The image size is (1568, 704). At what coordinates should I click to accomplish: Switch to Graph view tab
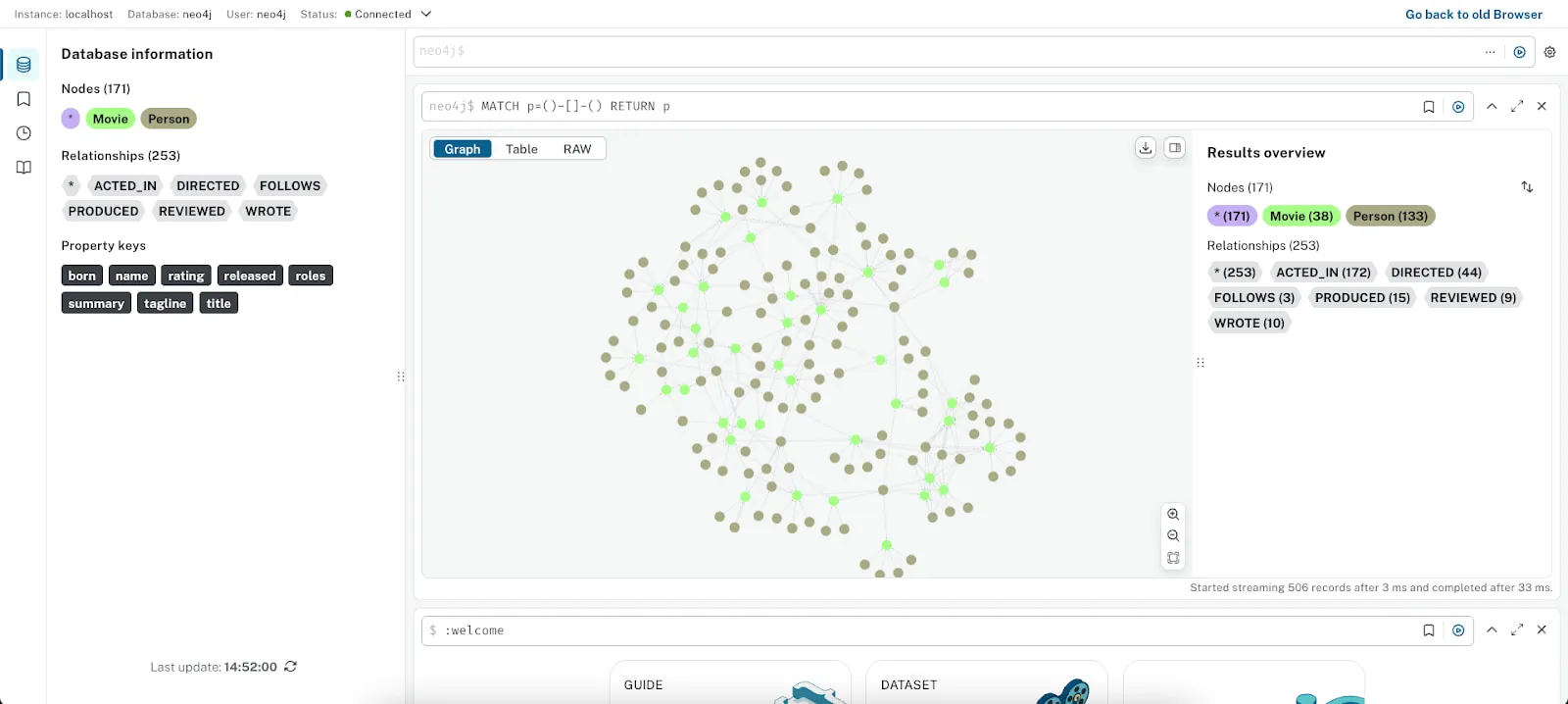coord(463,149)
